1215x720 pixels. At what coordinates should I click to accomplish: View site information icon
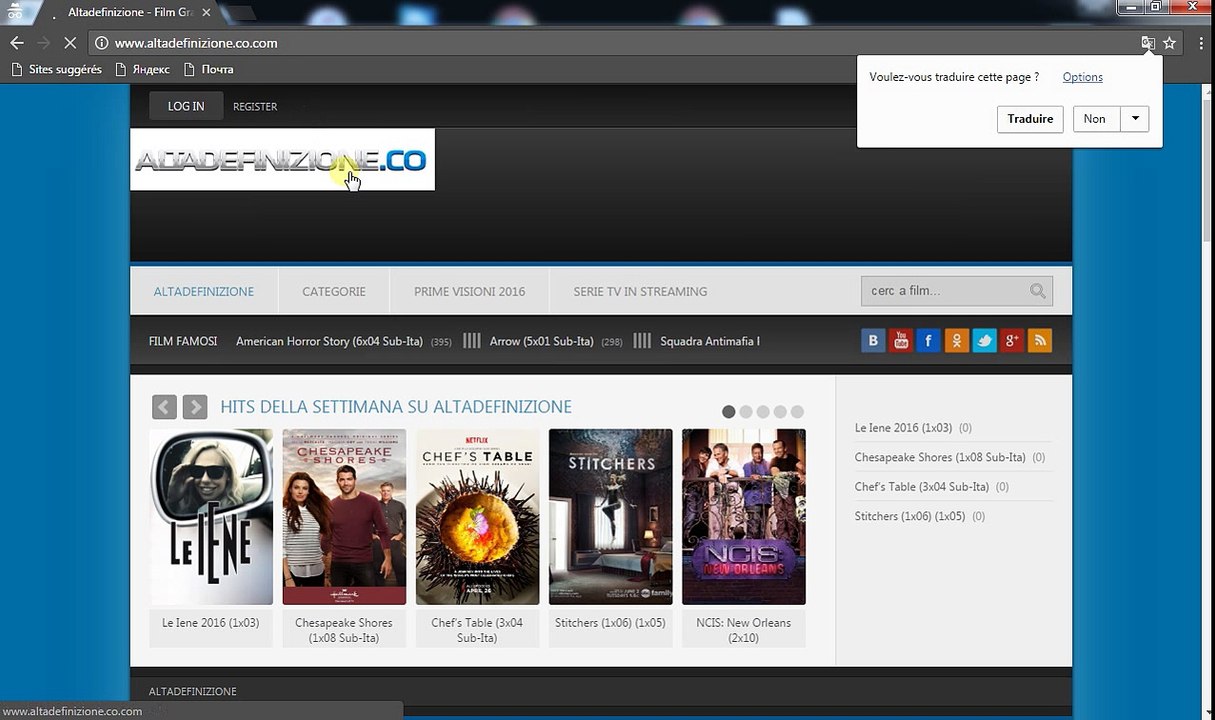(x=101, y=43)
